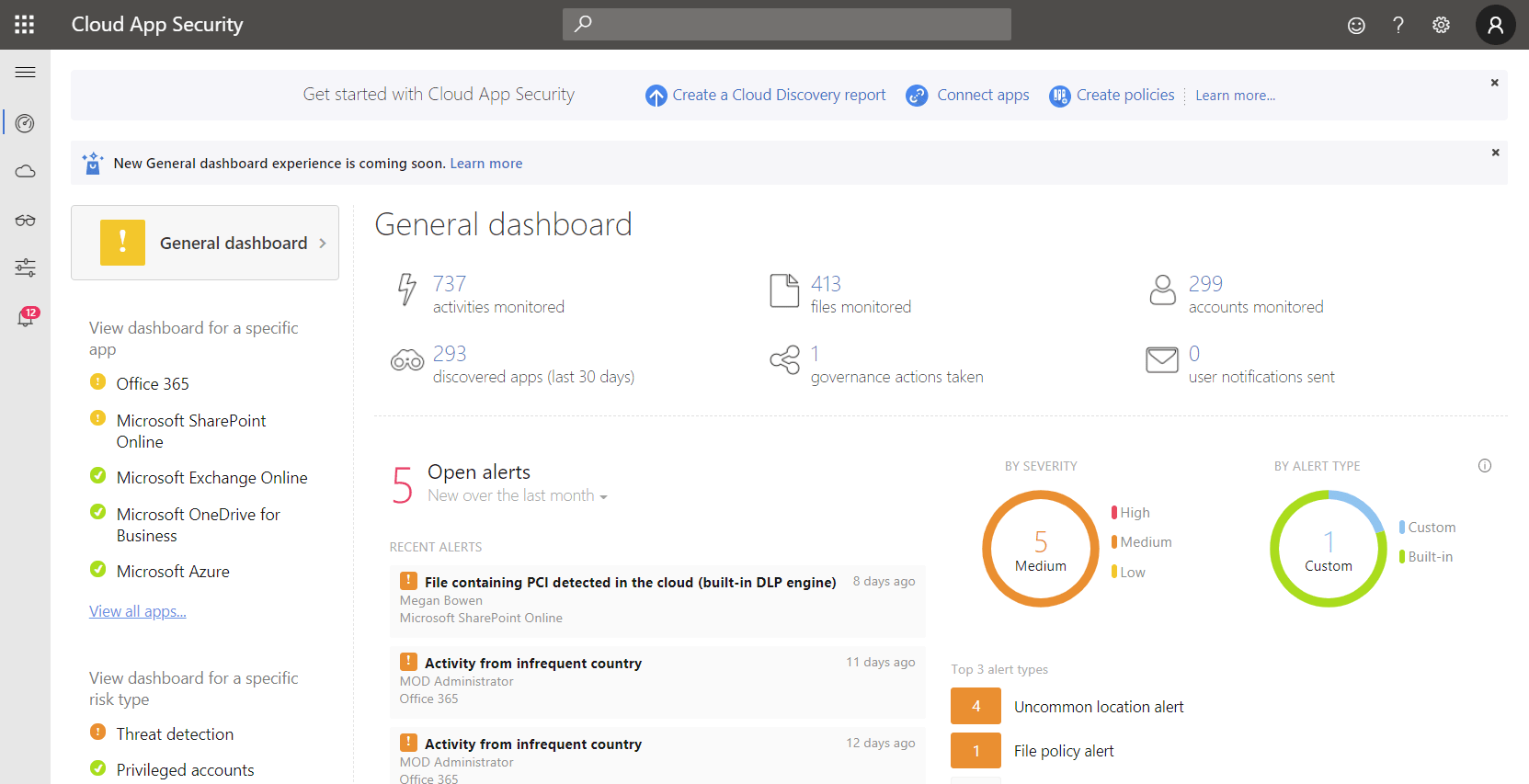Open the 12 days ago infrequent country alert
The image size is (1529, 784).
(x=657, y=756)
